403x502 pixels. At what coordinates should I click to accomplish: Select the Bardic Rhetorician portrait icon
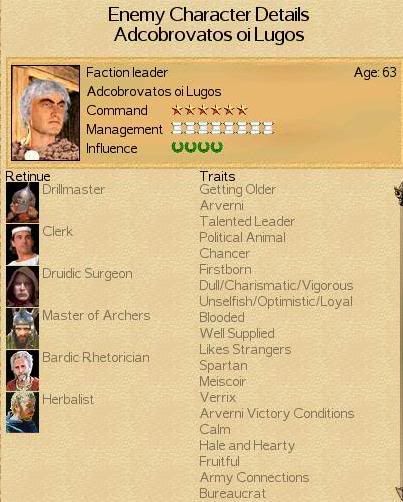coord(22,370)
